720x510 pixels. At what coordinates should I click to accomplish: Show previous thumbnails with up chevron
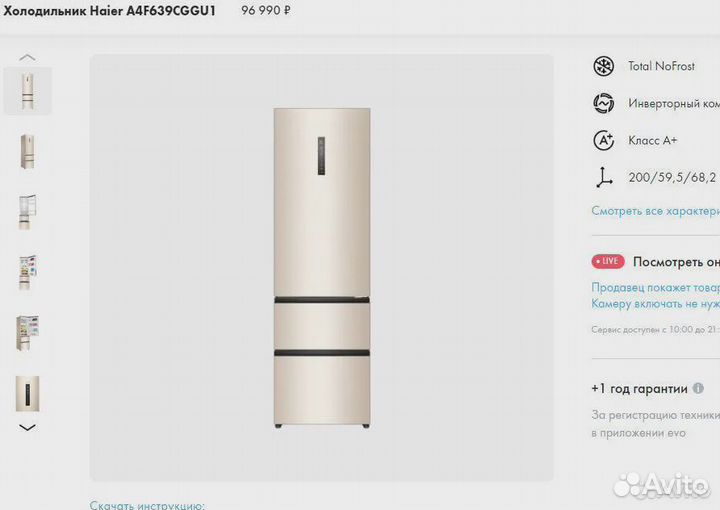[x=28, y=57]
